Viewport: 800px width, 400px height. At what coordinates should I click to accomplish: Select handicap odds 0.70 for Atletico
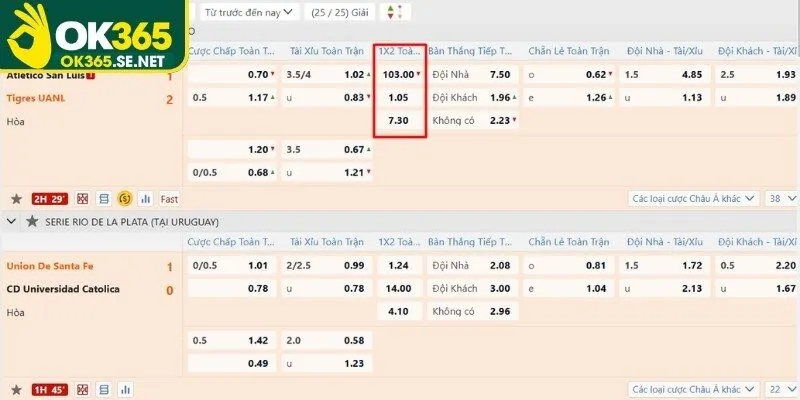(232, 74)
